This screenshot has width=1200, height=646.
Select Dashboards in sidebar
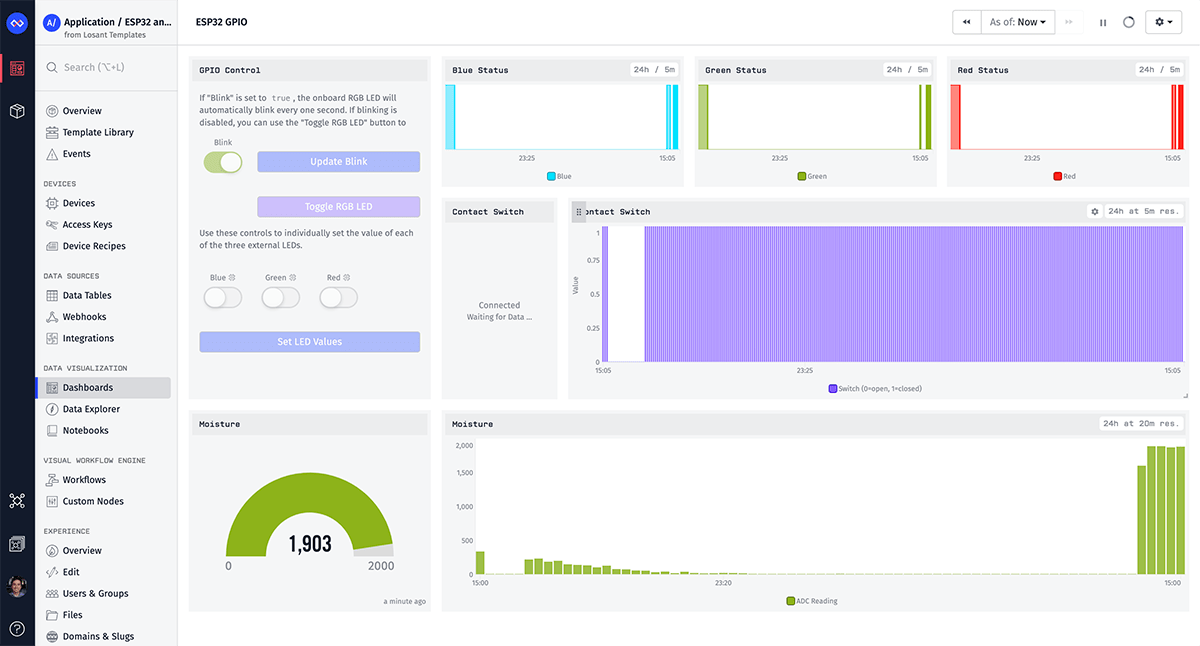[103, 387]
